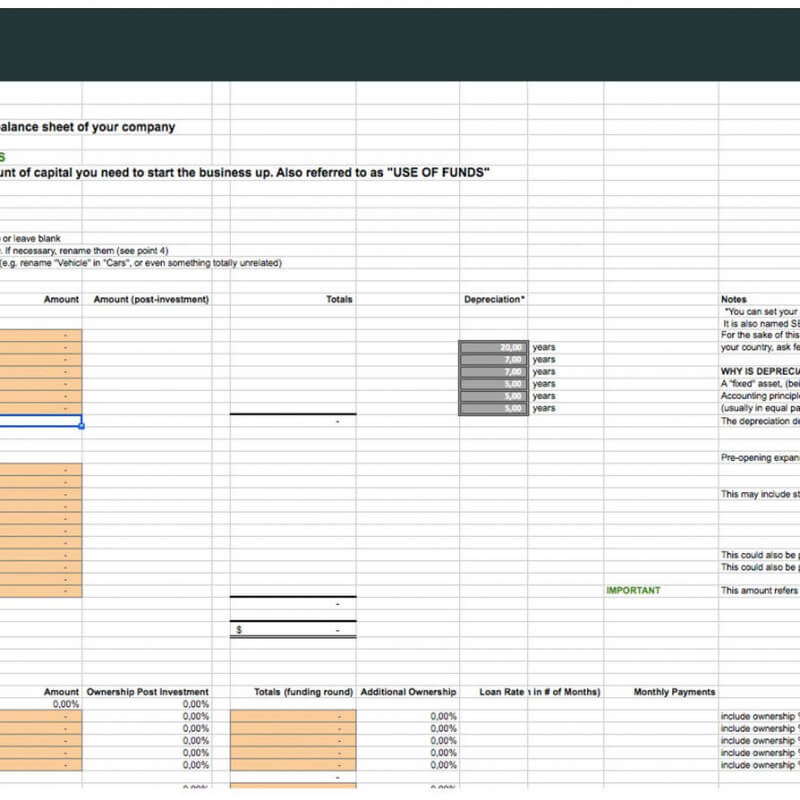Click the 'USE OF FUNDS' description line
Screen dimensions: 800x800
tap(245, 172)
